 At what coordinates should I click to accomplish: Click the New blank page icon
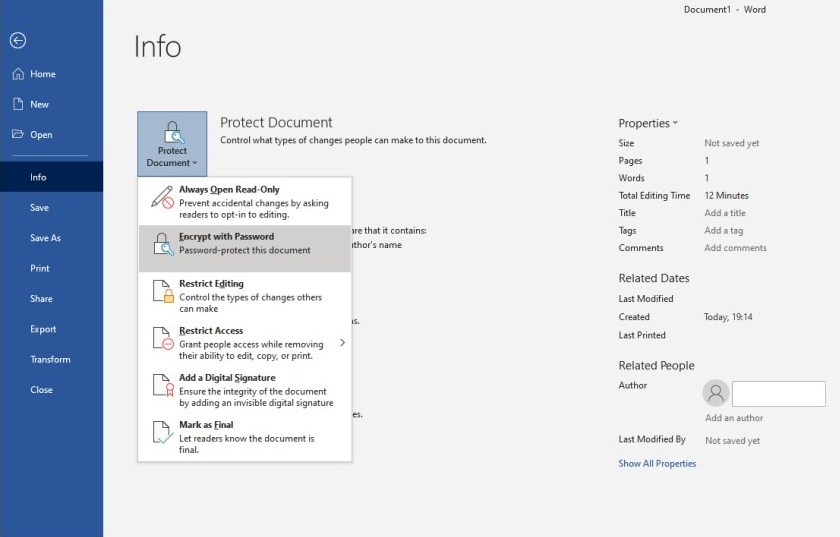point(18,104)
